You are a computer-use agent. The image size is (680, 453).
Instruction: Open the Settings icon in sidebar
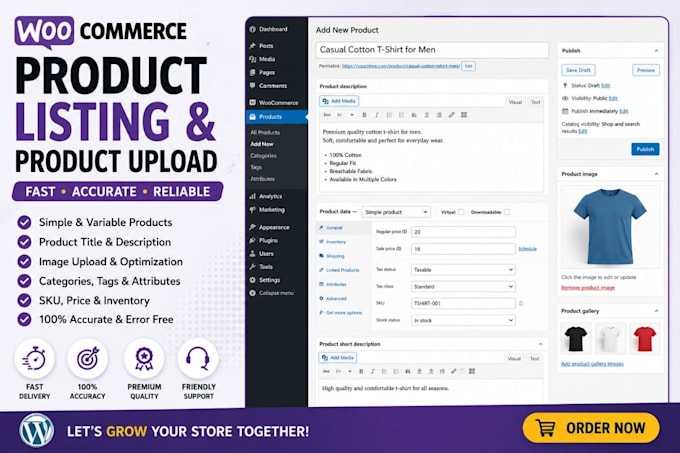click(252, 280)
